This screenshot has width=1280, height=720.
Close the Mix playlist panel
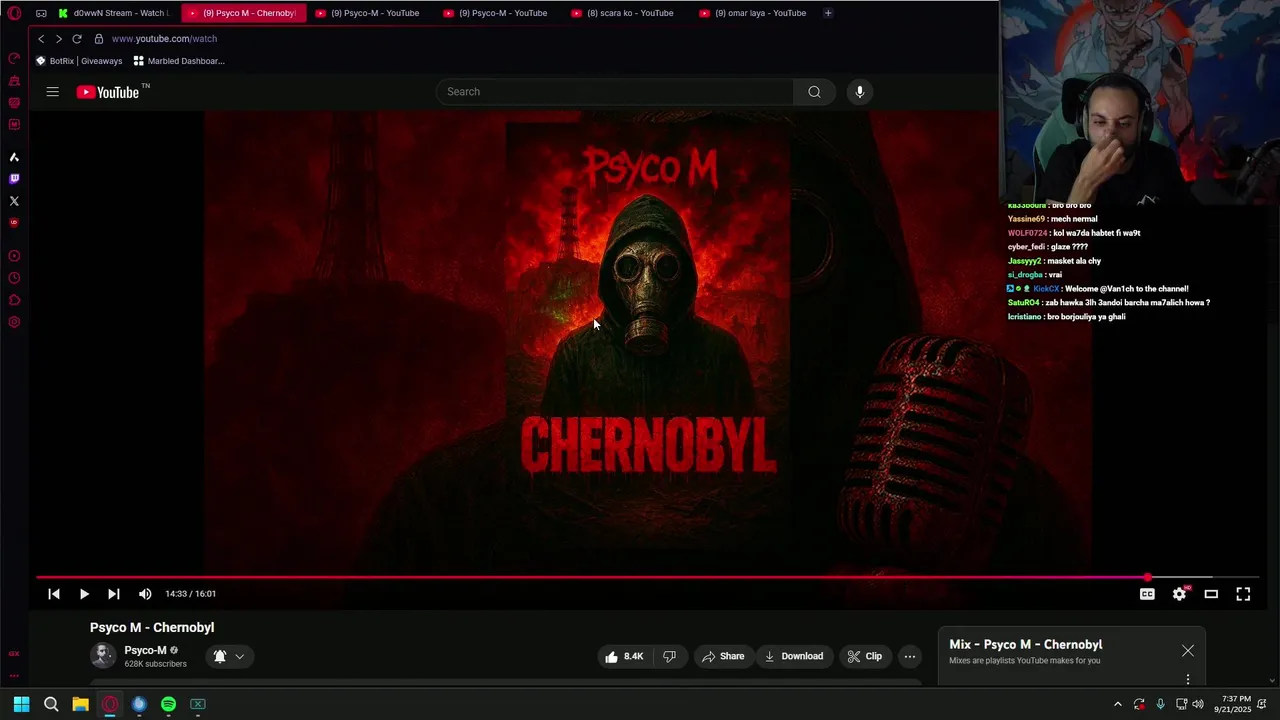1187,651
